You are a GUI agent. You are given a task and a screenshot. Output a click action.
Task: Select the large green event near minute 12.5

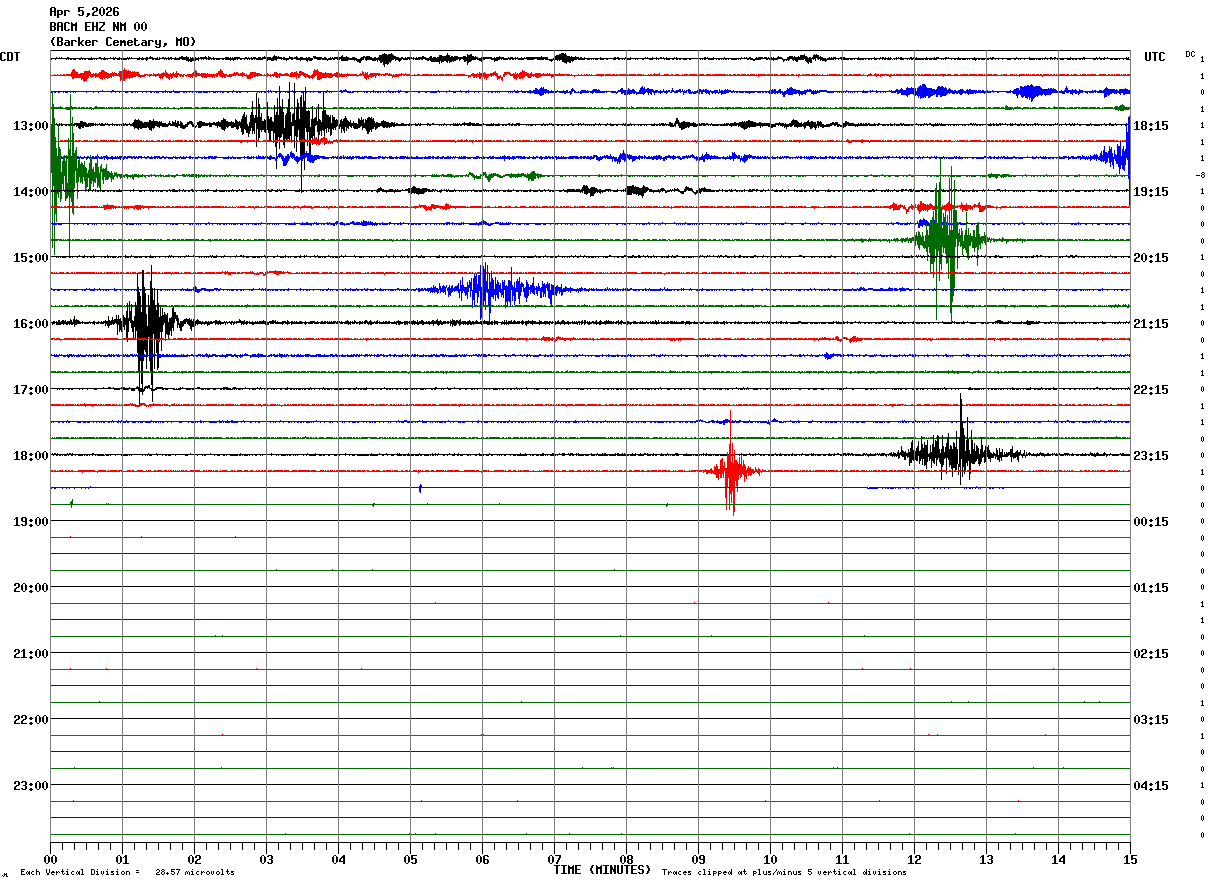tap(943, 239)
